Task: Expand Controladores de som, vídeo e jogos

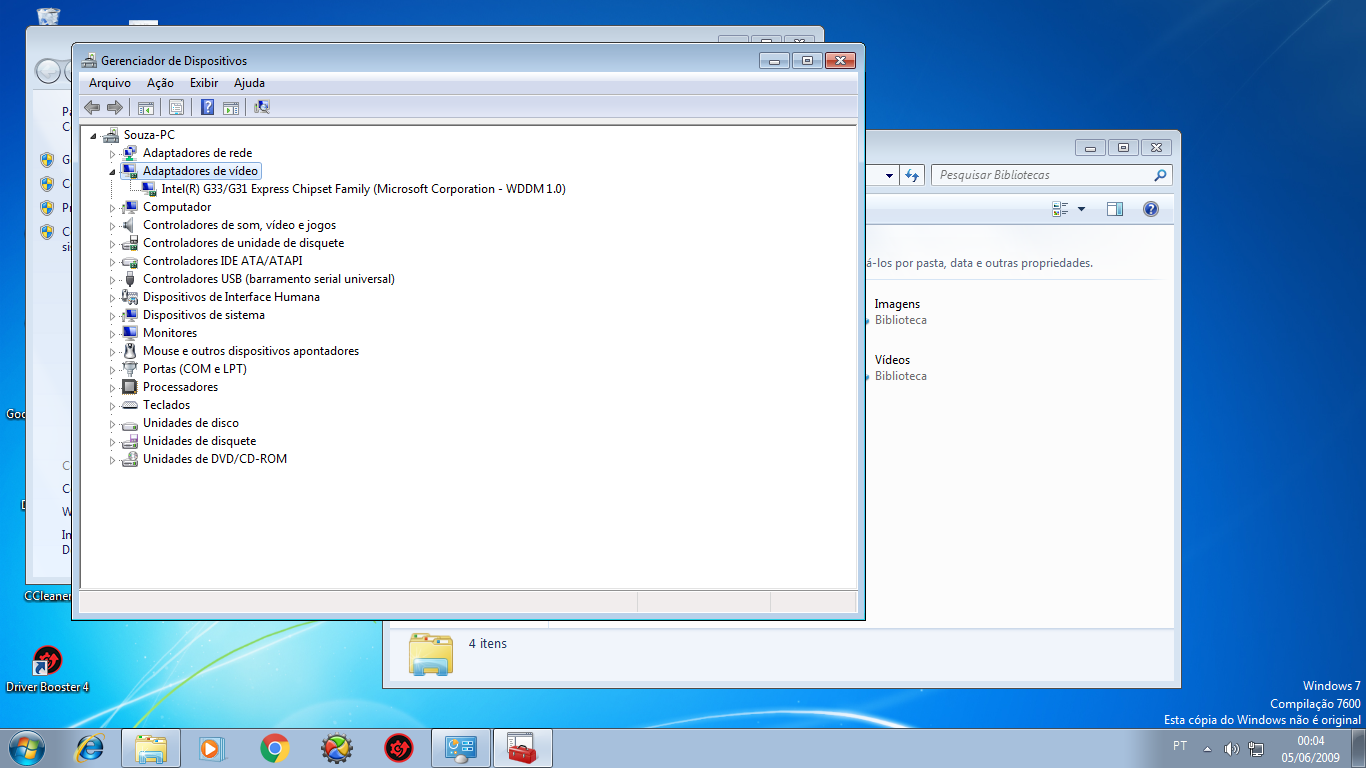Action: coord(112,226)
